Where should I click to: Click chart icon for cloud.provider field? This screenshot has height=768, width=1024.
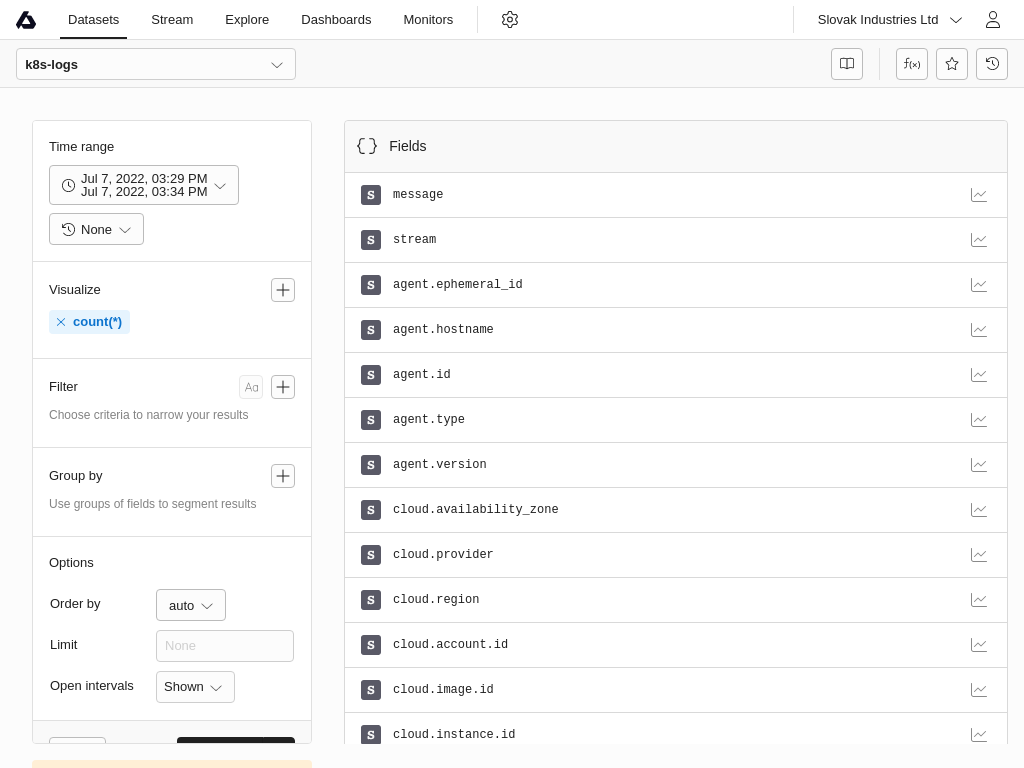coord(979,555)
